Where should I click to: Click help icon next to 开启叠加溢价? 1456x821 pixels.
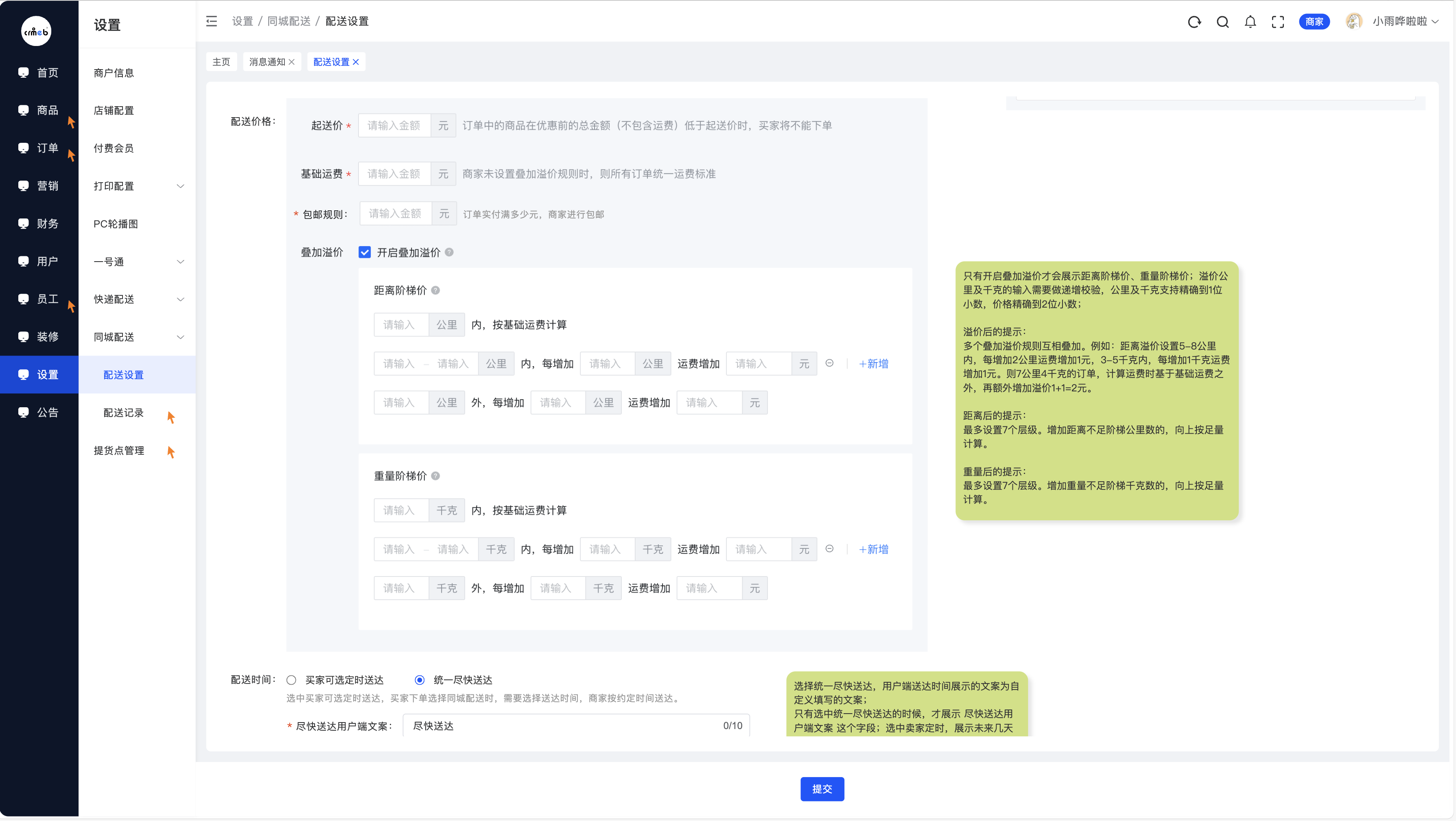(x=449, y=253)
